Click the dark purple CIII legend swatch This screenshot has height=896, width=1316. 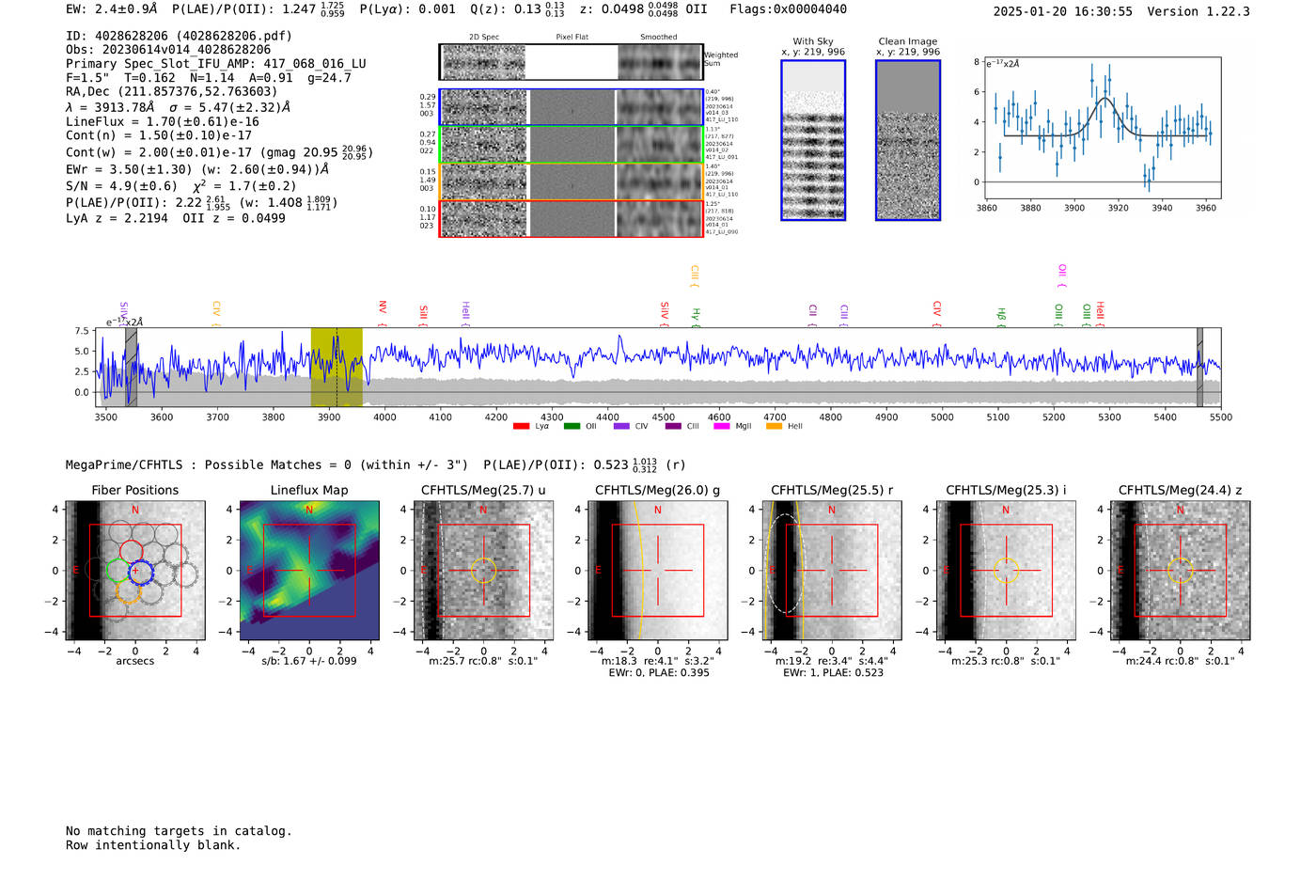click(x=672, y=426)
